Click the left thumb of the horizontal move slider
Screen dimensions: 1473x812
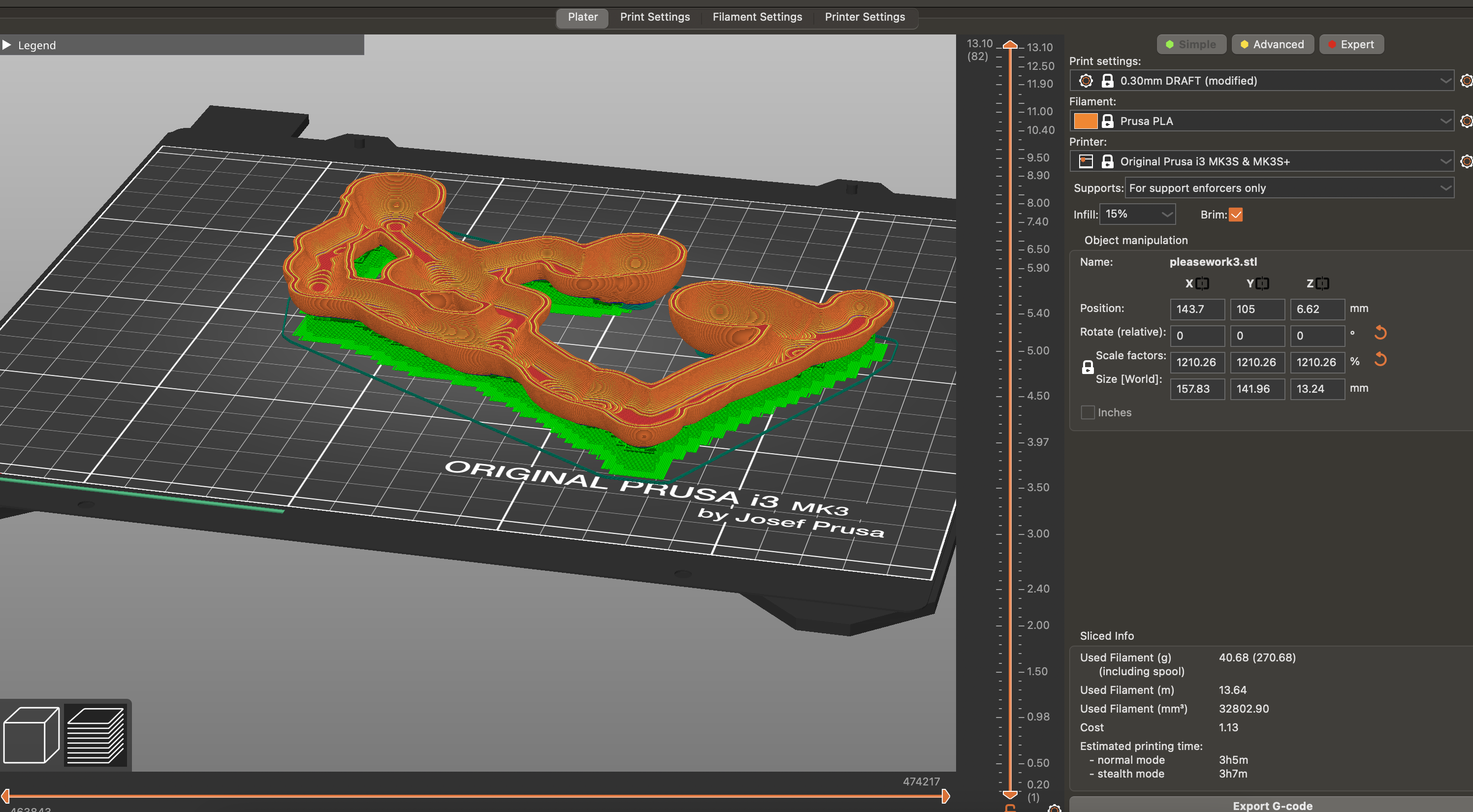click(5, 796)
